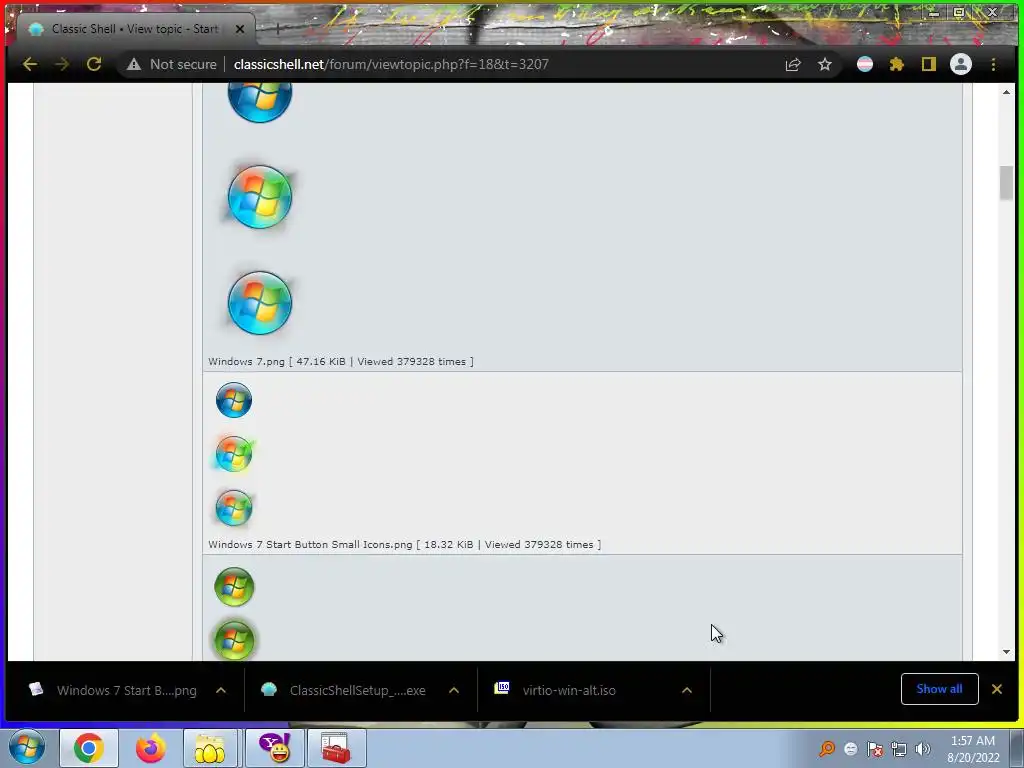1024x768 pixels.
Task: Open Chrome's three-dot menu
Action: [993, 64]
